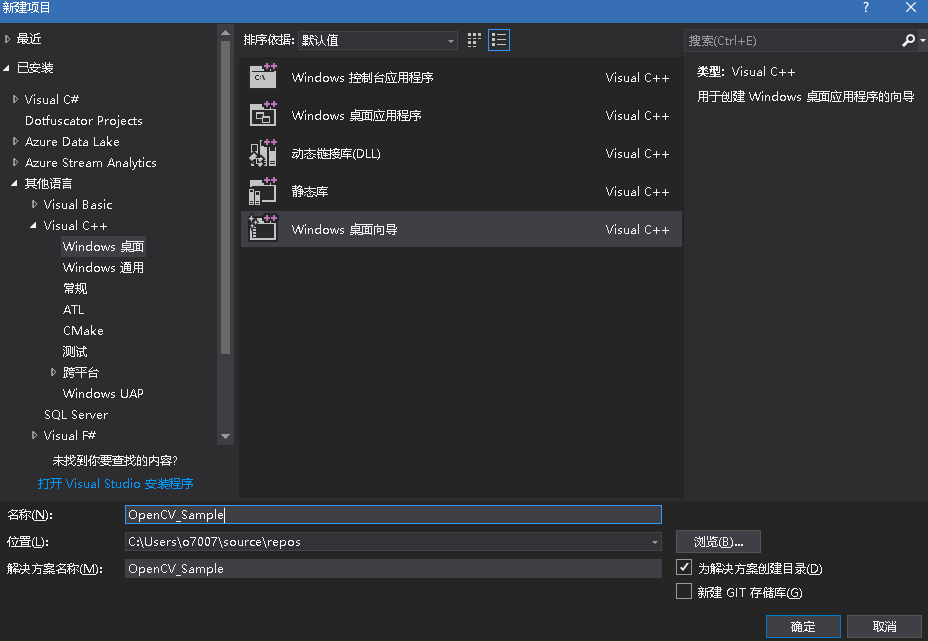Screen dimensions: 928x641
Task: Select SQL Server in the tree
Action: click(76, 414)
